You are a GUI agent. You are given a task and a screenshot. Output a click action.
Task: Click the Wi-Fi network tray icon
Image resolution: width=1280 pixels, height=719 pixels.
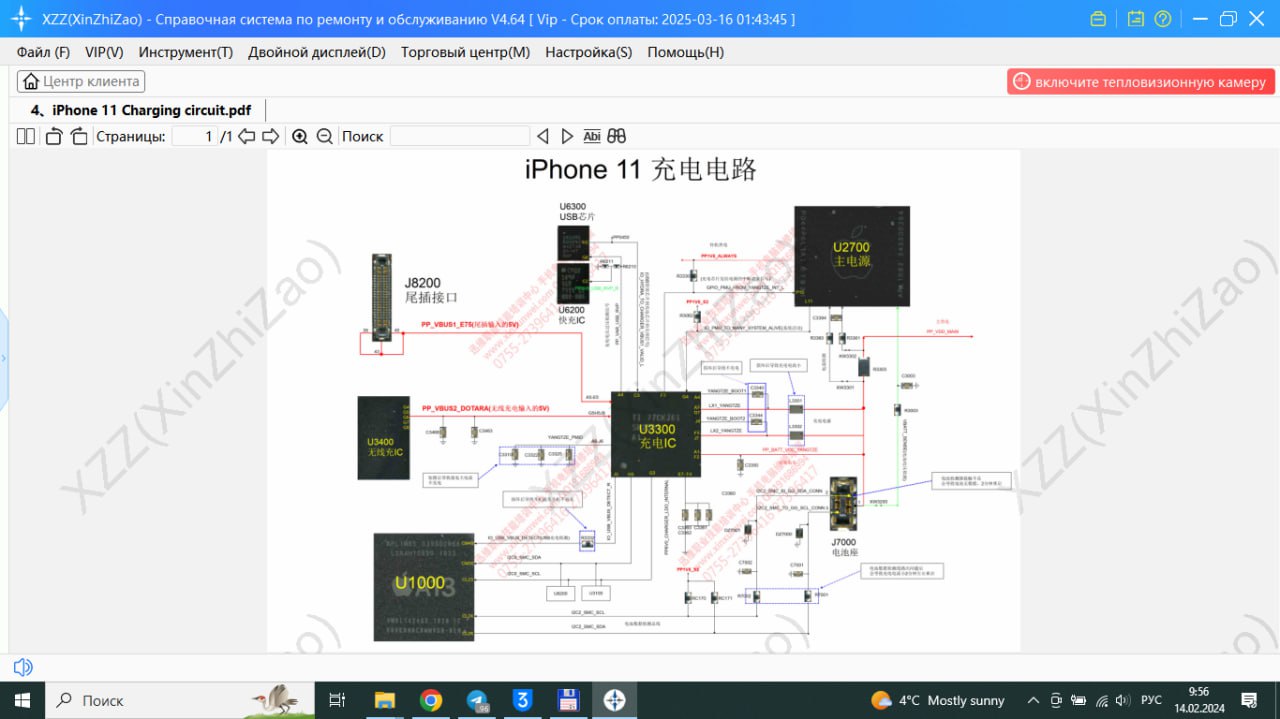(1102, 700)
